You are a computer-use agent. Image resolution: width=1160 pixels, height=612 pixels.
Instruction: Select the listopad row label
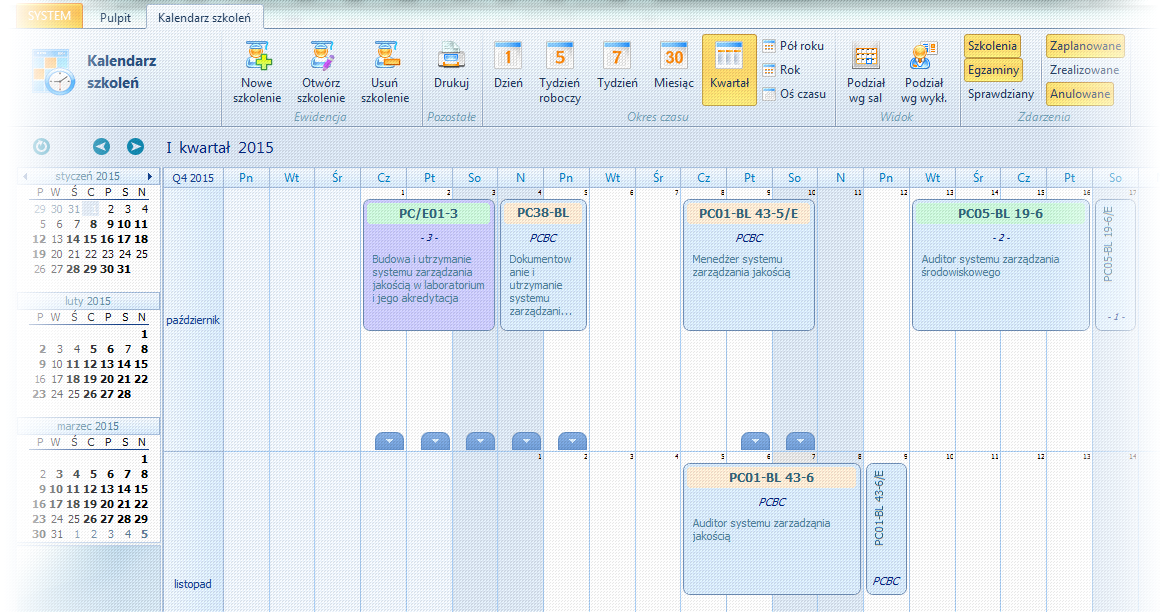192,584
